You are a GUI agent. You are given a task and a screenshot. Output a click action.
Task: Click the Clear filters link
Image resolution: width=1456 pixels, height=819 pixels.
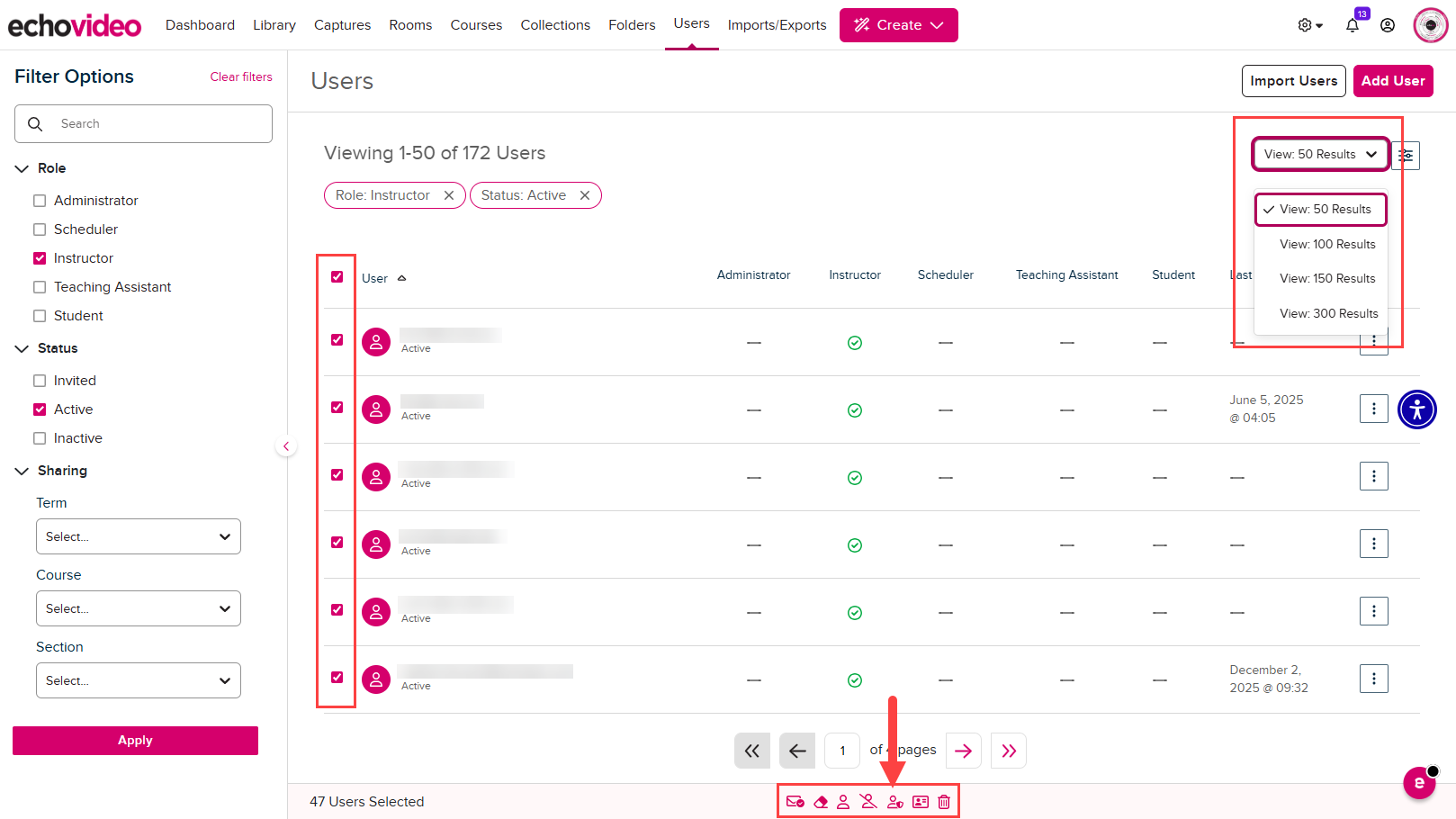pyautogui.click(x=240, y=76)
